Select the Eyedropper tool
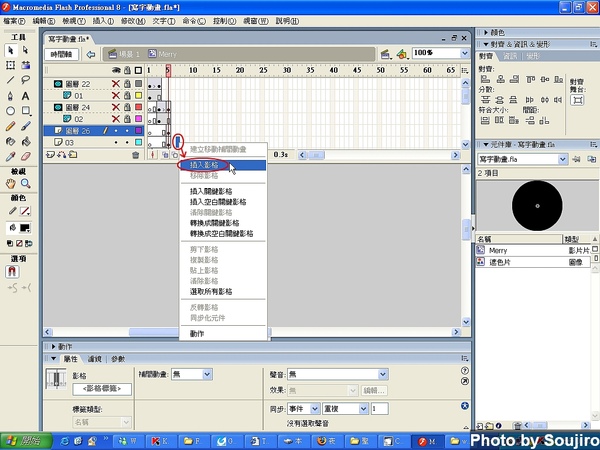 (x=11, y=157)
